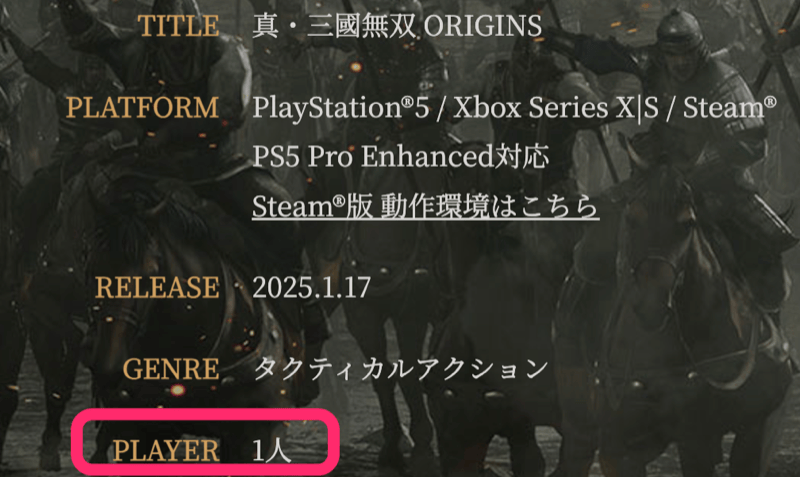Click the release date 2025.1.17
Image resolution: width=800 pixels, height=477 pixels.
coord(311,287)
